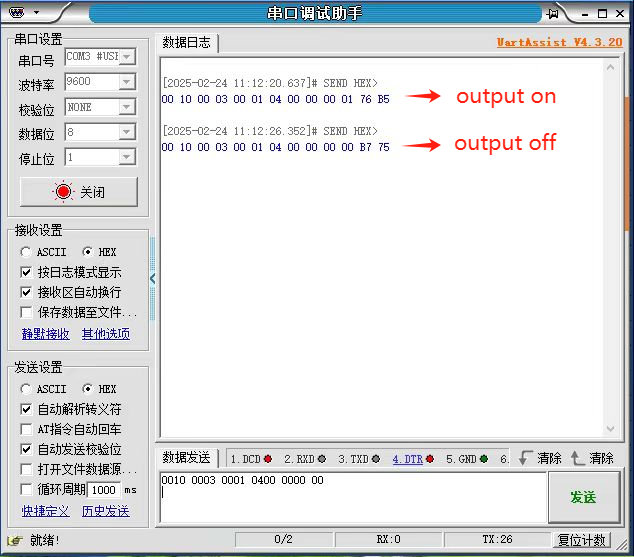Clear log with up-arrow 清除

click(592, 458)
